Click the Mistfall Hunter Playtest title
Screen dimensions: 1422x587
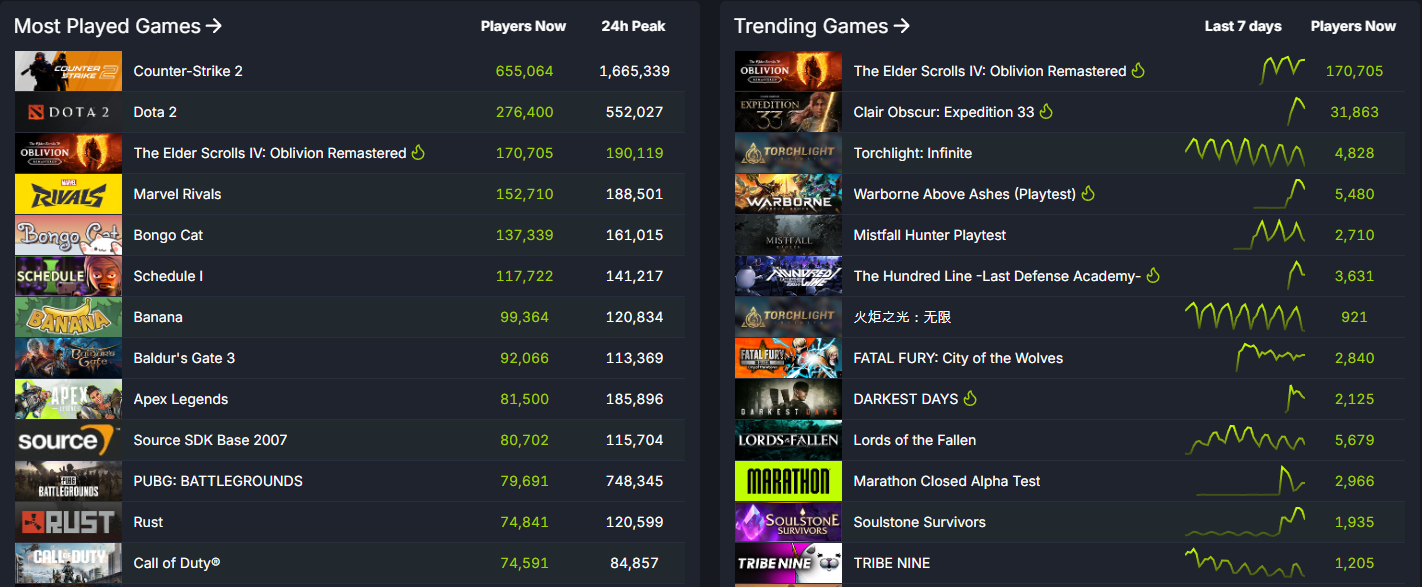pyautogui.click(x=930, y=235)
